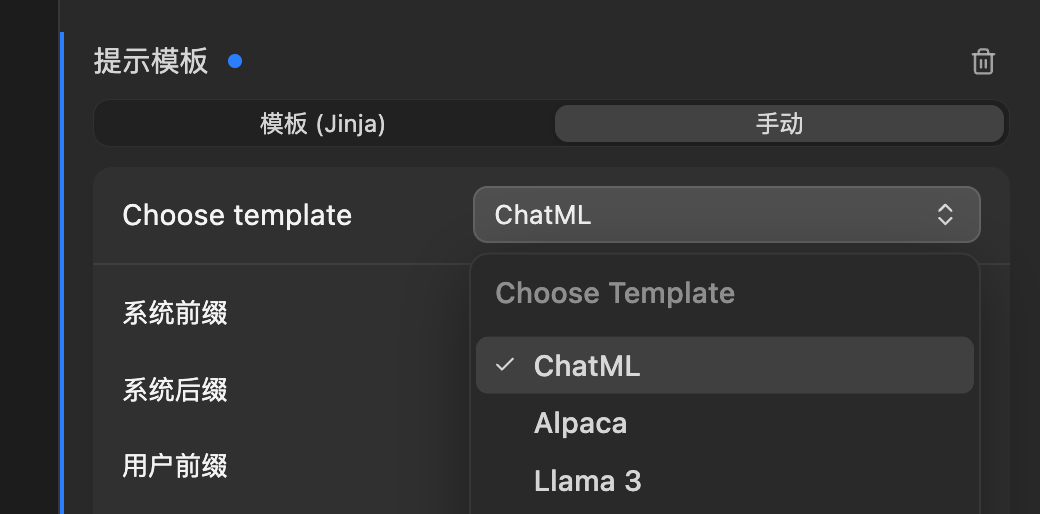Click the up-down chevrons on the template selector
Viewport: 1040px width, 514px height.
[945, 215]
